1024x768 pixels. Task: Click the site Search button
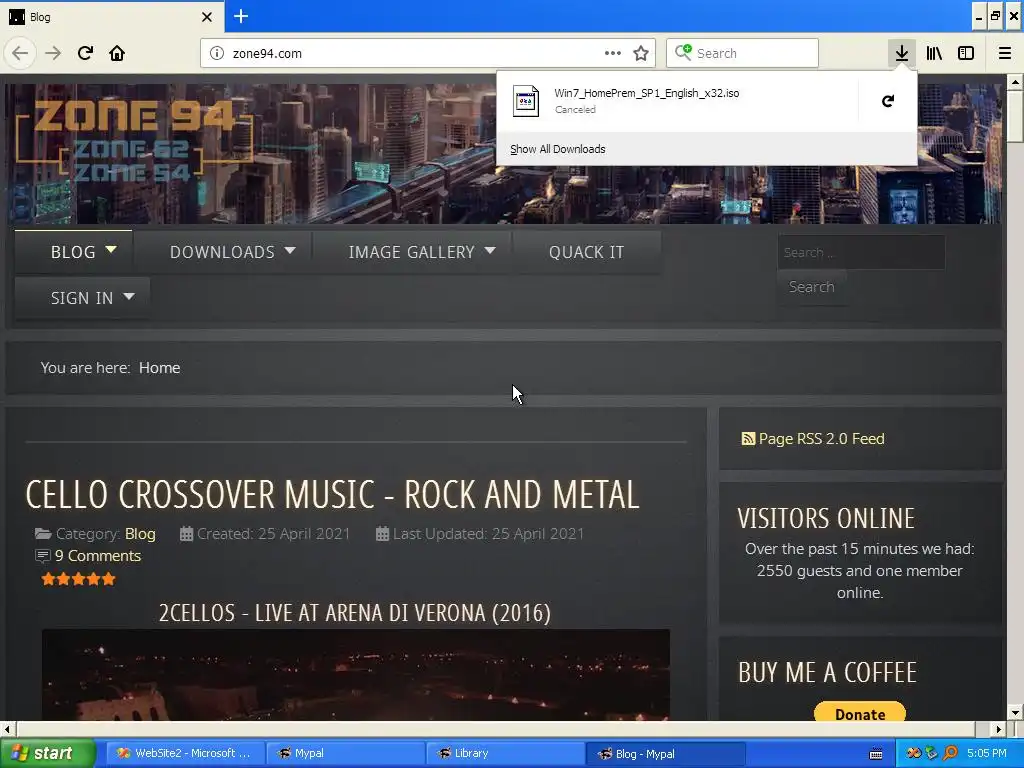coord(812,287)
